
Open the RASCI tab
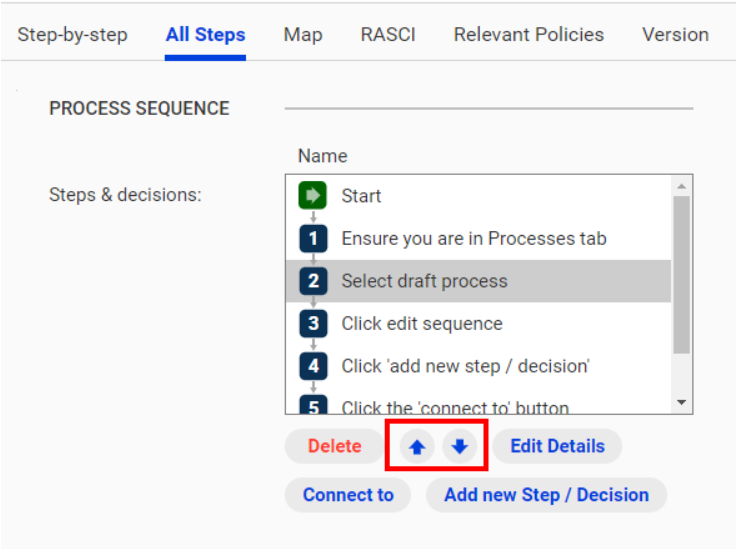tap(388, 35)
